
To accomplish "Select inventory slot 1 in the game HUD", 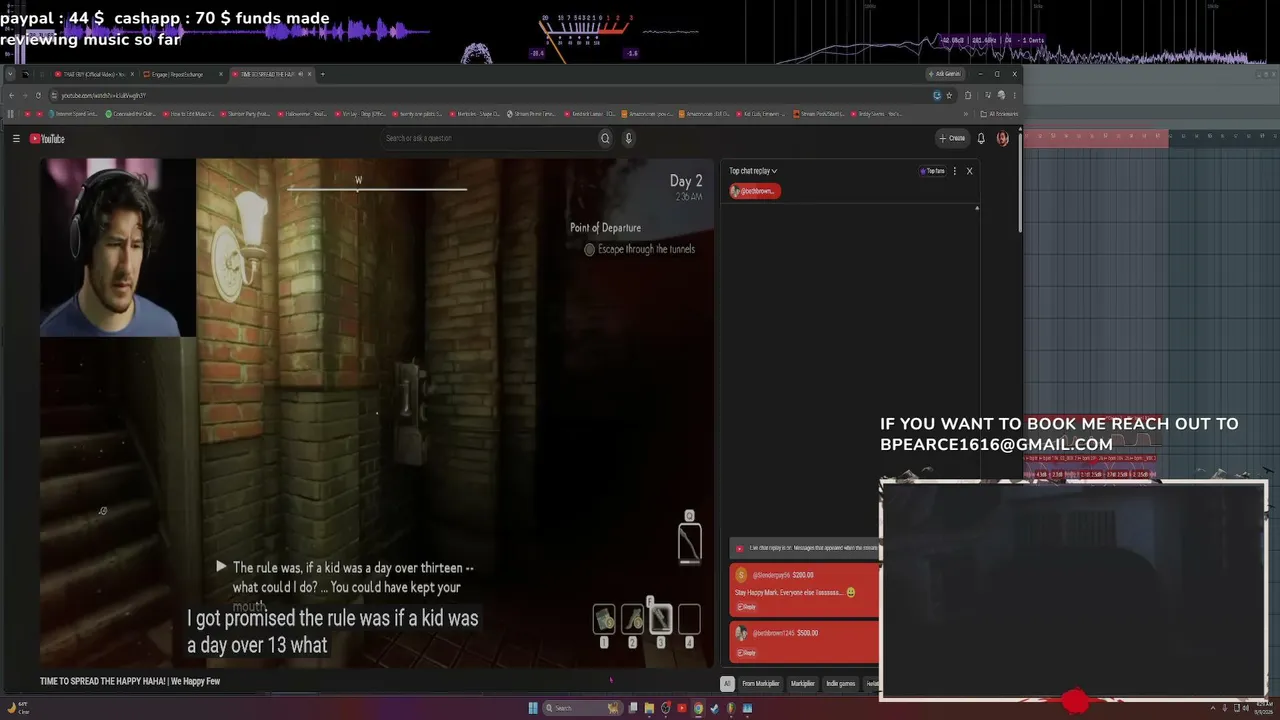I will coord(604,620).
